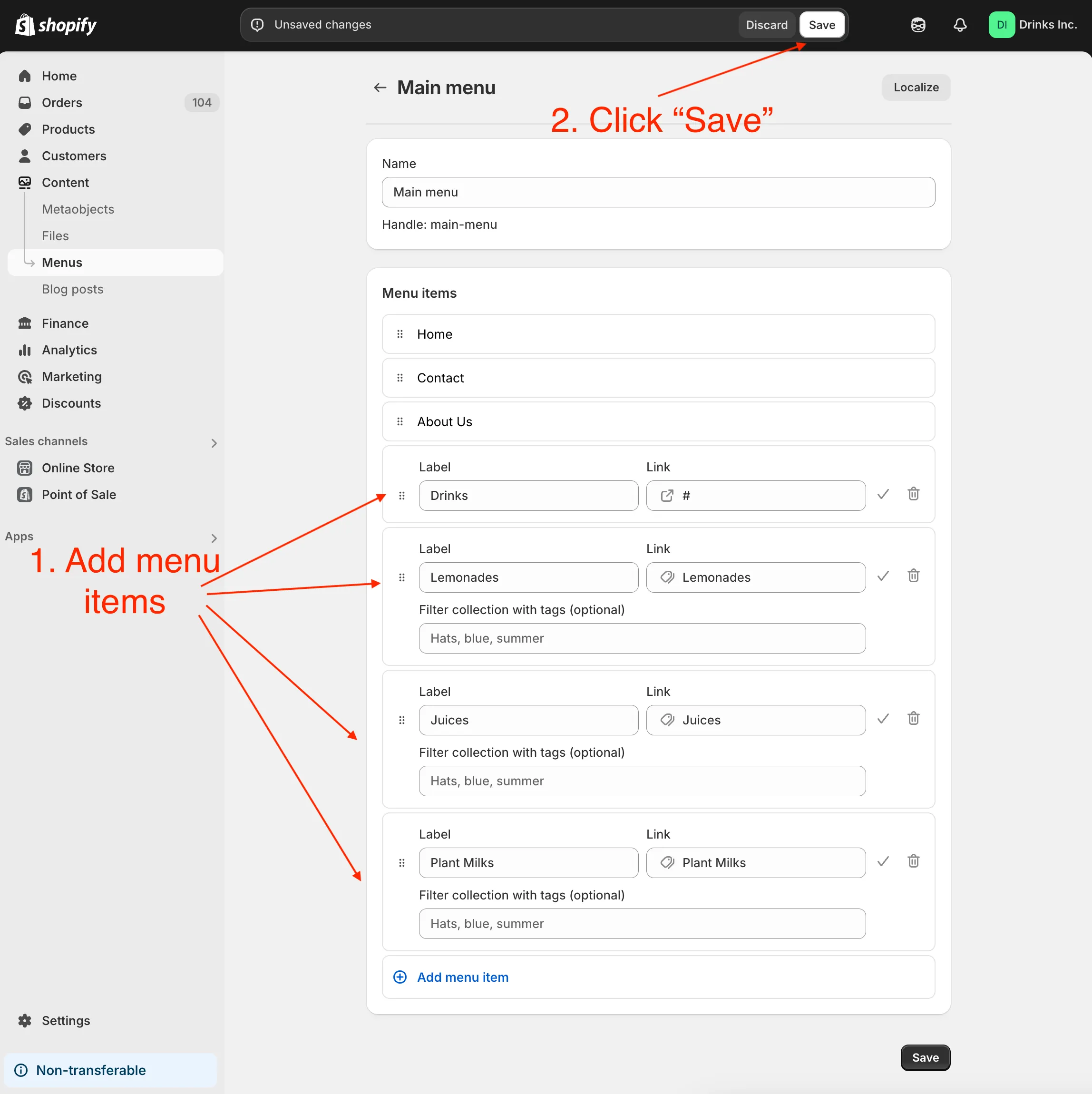
Task: Click the info icon beside Non-transferable
Action: pos(21,1070)
